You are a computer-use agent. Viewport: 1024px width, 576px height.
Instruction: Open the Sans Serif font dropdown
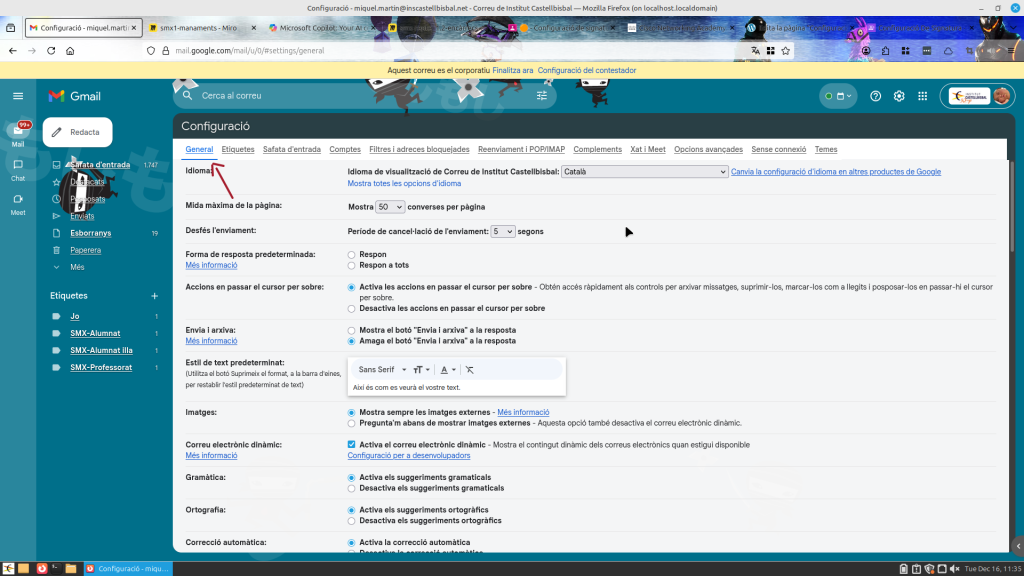tap(380, 370)
